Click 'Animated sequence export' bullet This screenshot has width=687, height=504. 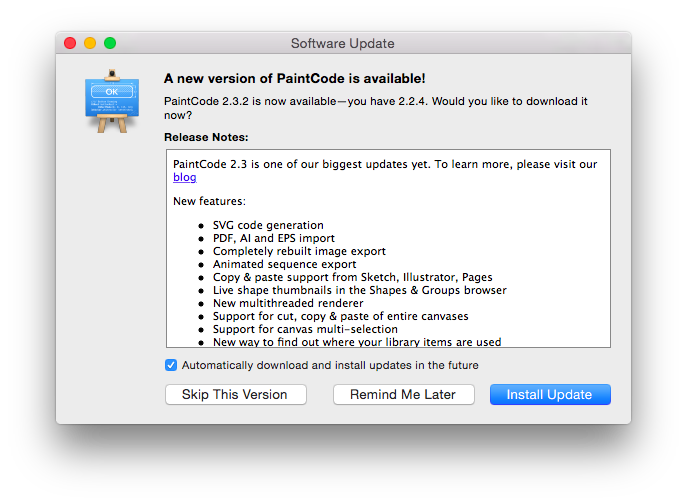point(284,264)
